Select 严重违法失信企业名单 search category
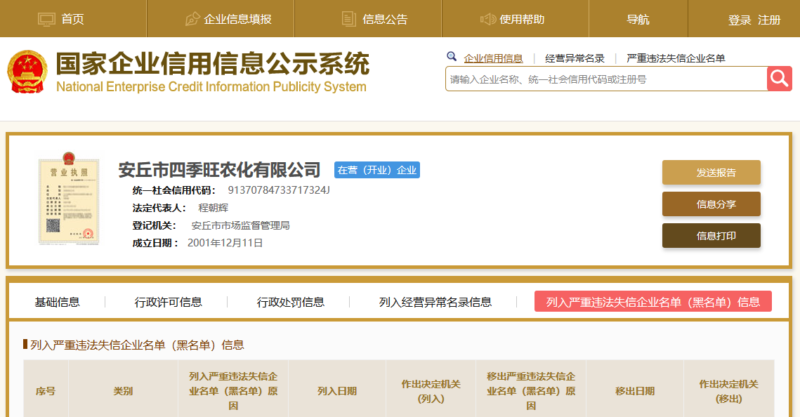The image size is (800, 417). pos(676,58)
